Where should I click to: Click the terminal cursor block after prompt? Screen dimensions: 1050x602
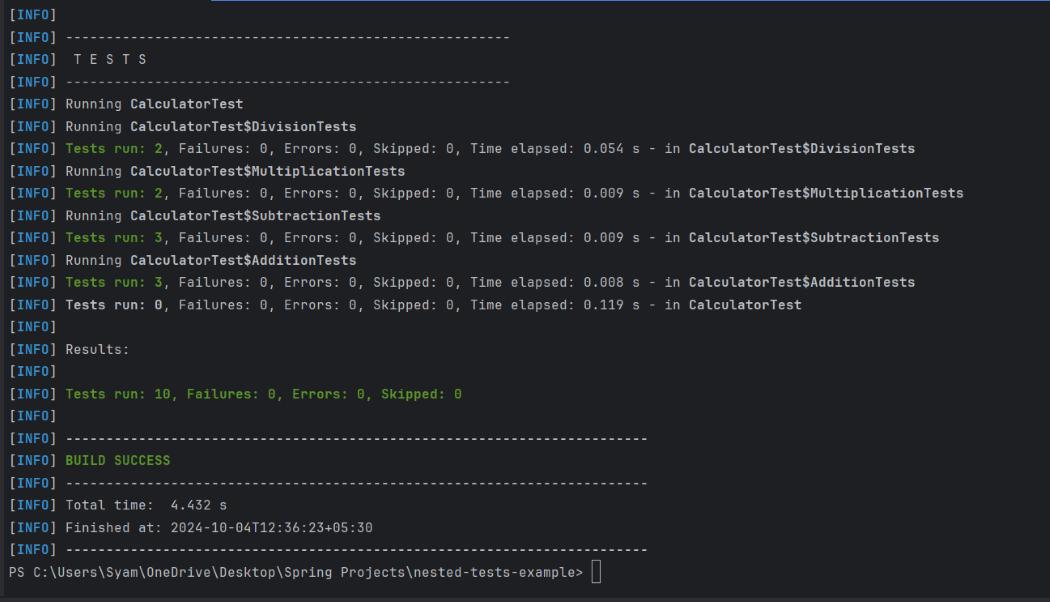[596, 572]
